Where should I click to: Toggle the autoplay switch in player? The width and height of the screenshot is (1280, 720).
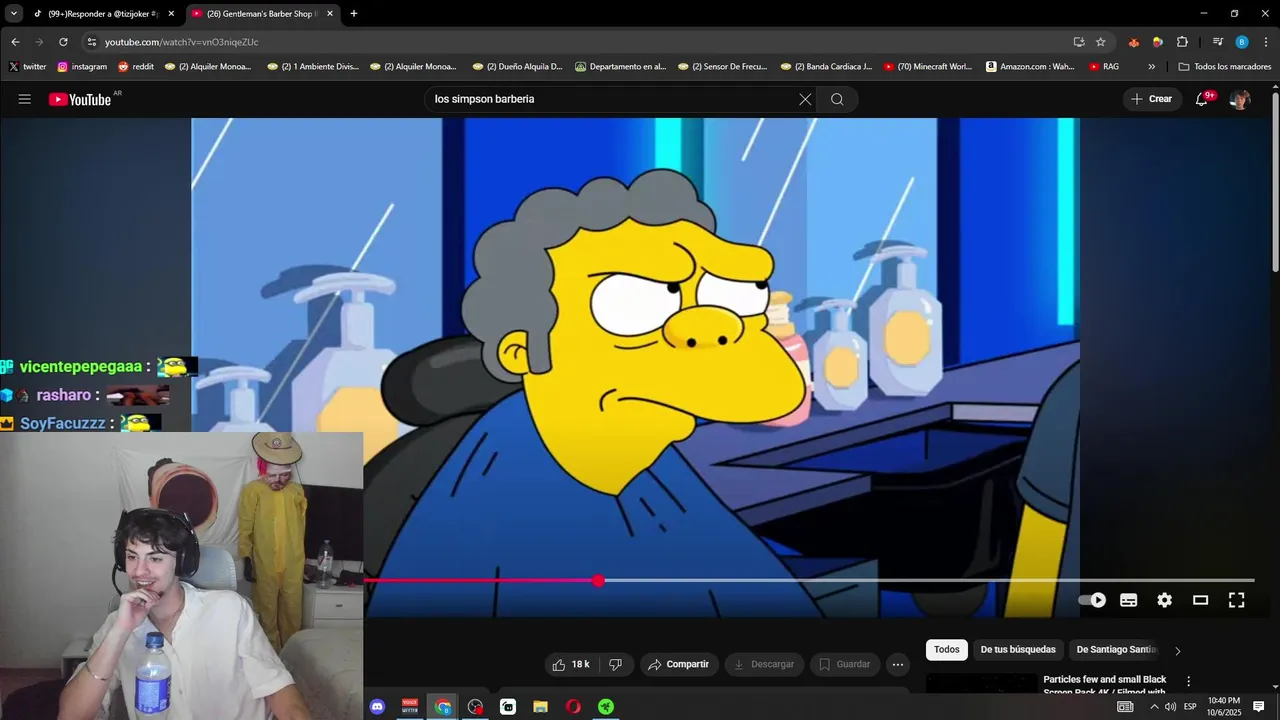(x=1092, y=600)
